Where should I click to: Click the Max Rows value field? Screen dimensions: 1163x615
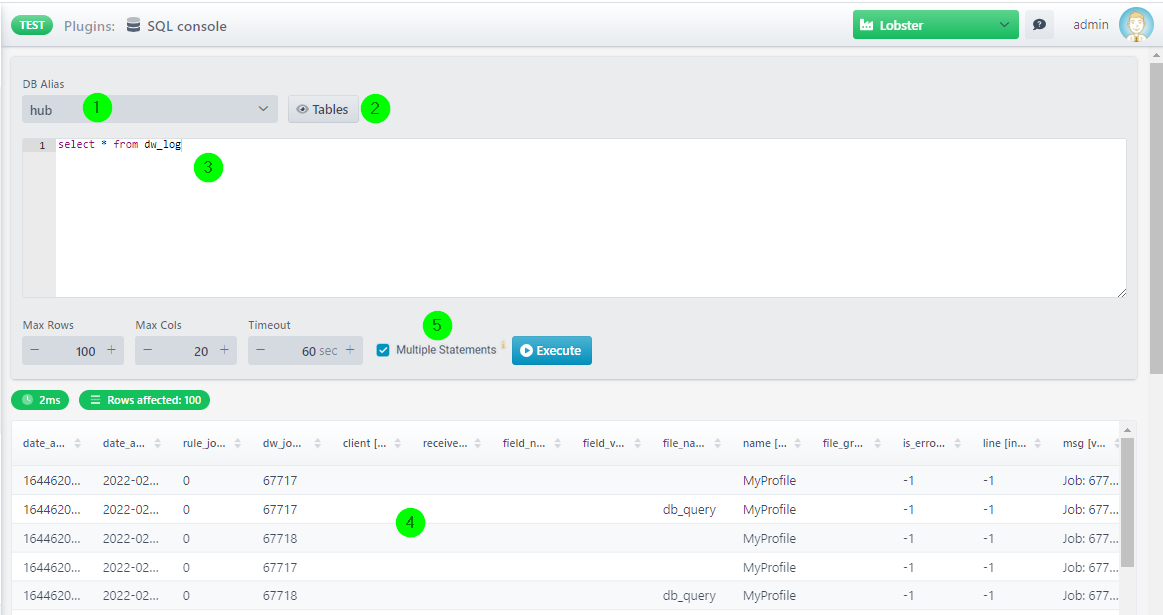[x=73, y=351]
